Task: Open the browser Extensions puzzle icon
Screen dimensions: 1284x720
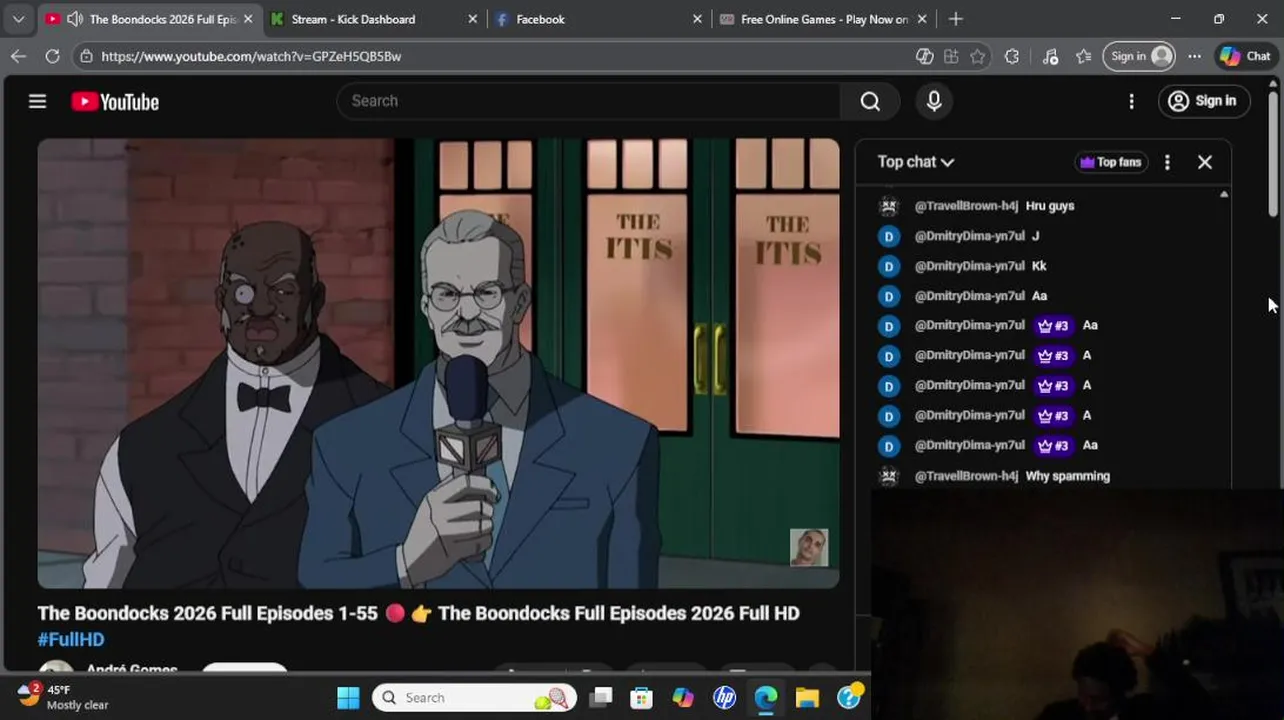Action: click(1012, 56)
